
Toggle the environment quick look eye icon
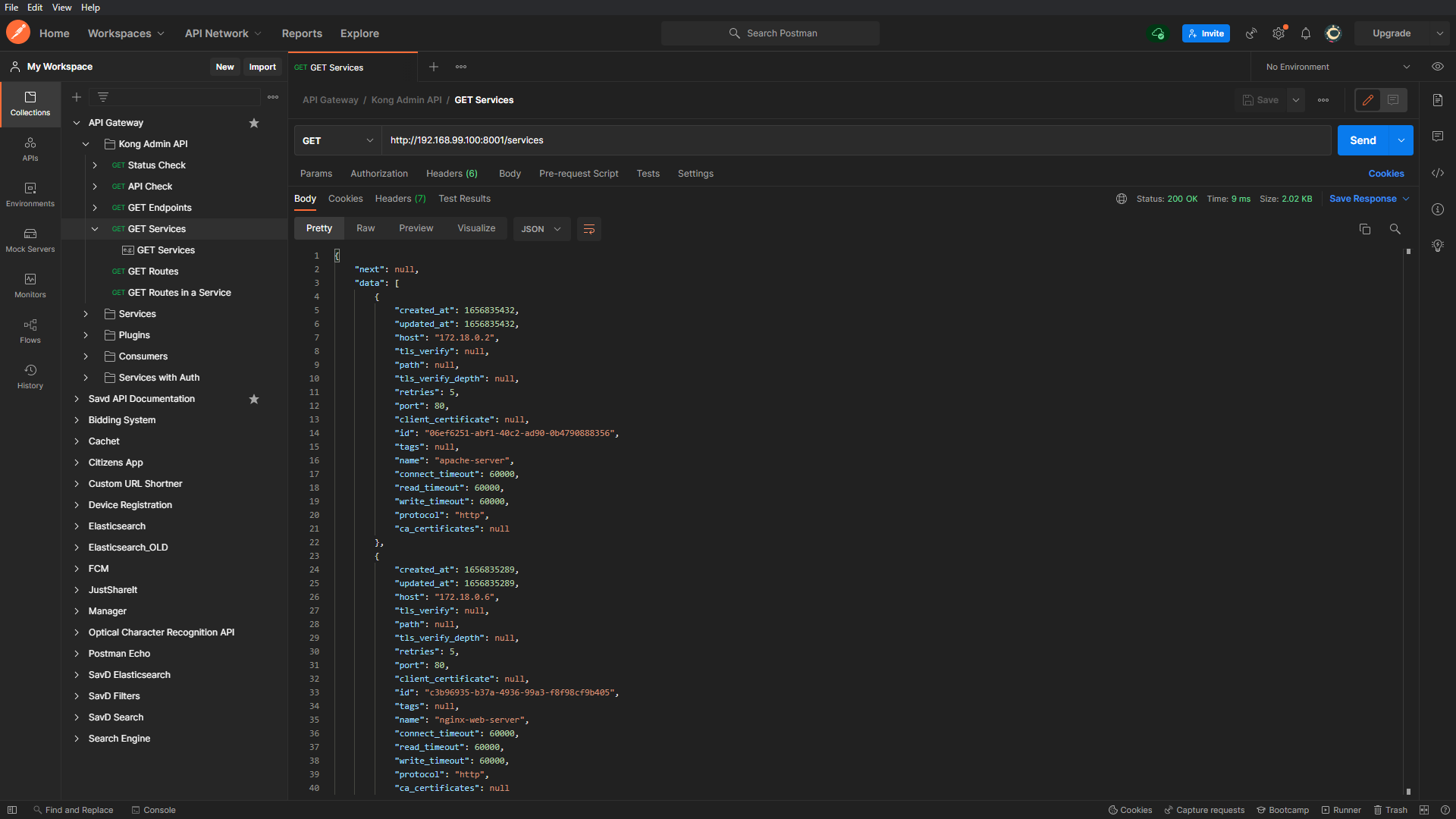(x=1438, y=67)
